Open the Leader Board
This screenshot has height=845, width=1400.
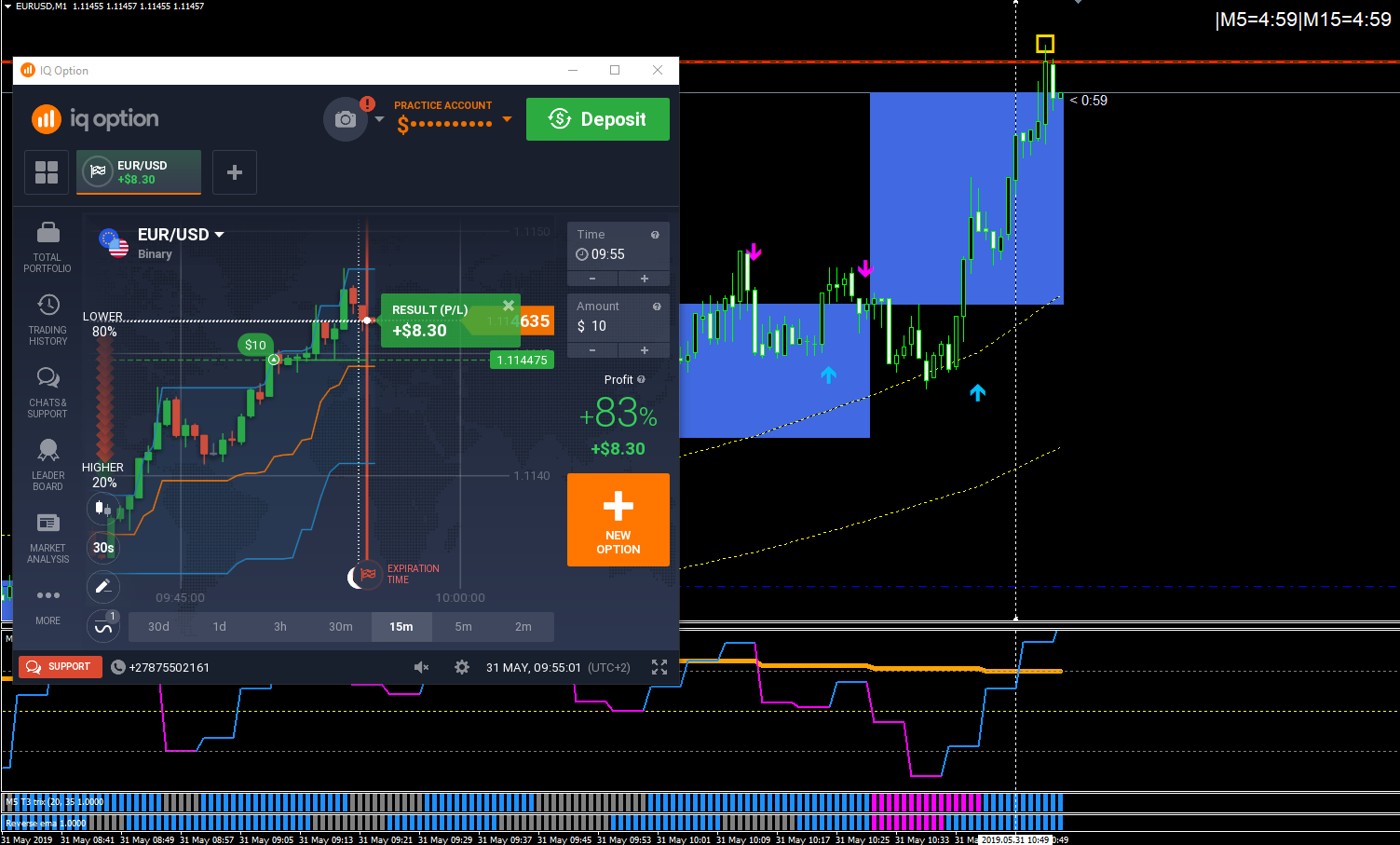pos(48,466)
